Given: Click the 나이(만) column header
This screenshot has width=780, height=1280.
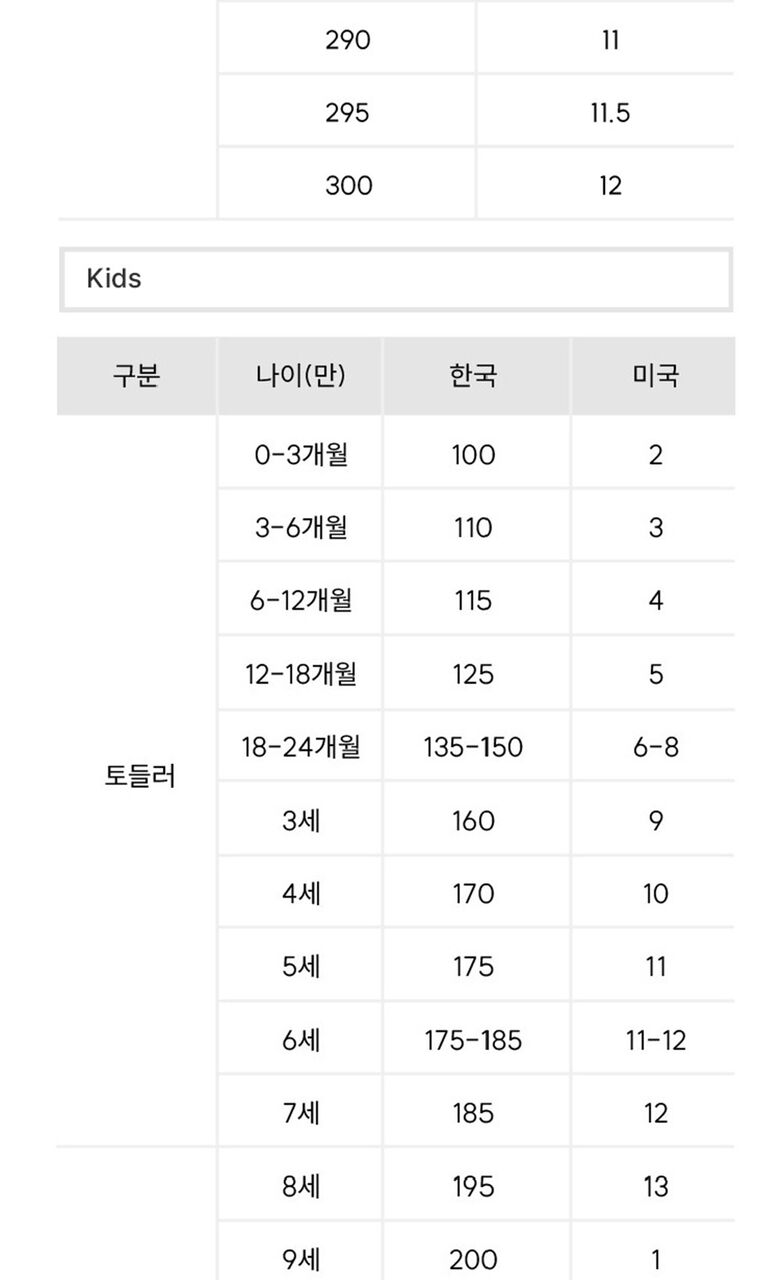Looking at the screenshot, I should click(x=300, y=376).
